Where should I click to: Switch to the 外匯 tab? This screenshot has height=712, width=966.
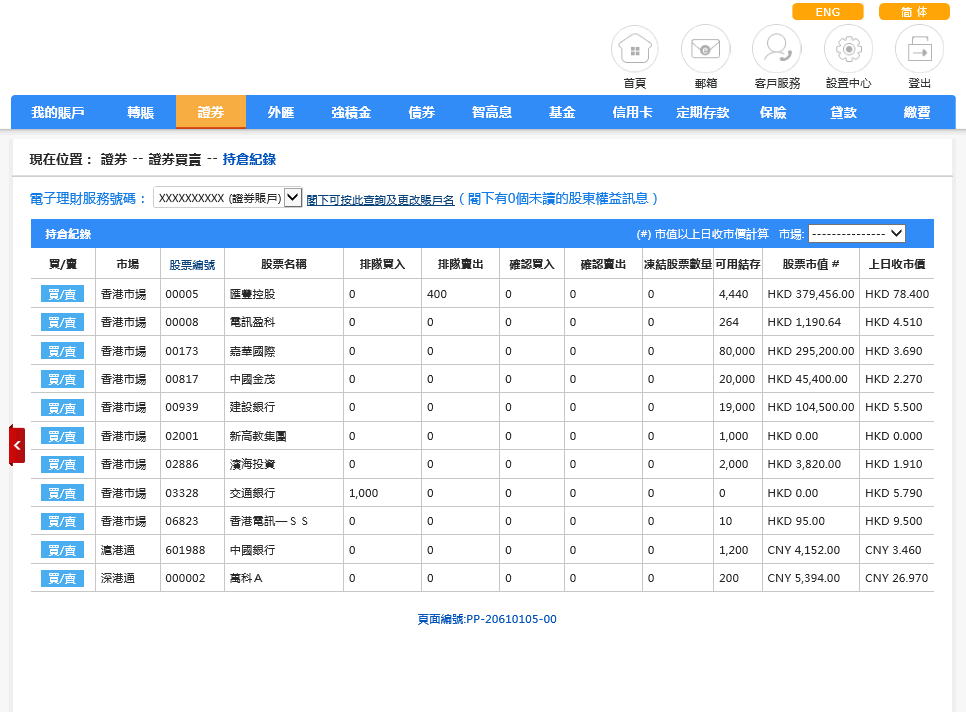click(281, 113)
